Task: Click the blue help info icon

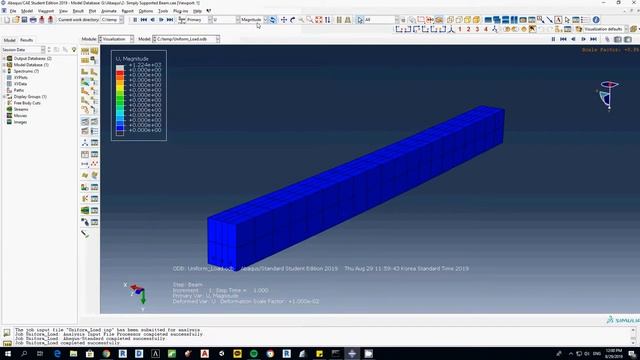Action: (596, 20)
